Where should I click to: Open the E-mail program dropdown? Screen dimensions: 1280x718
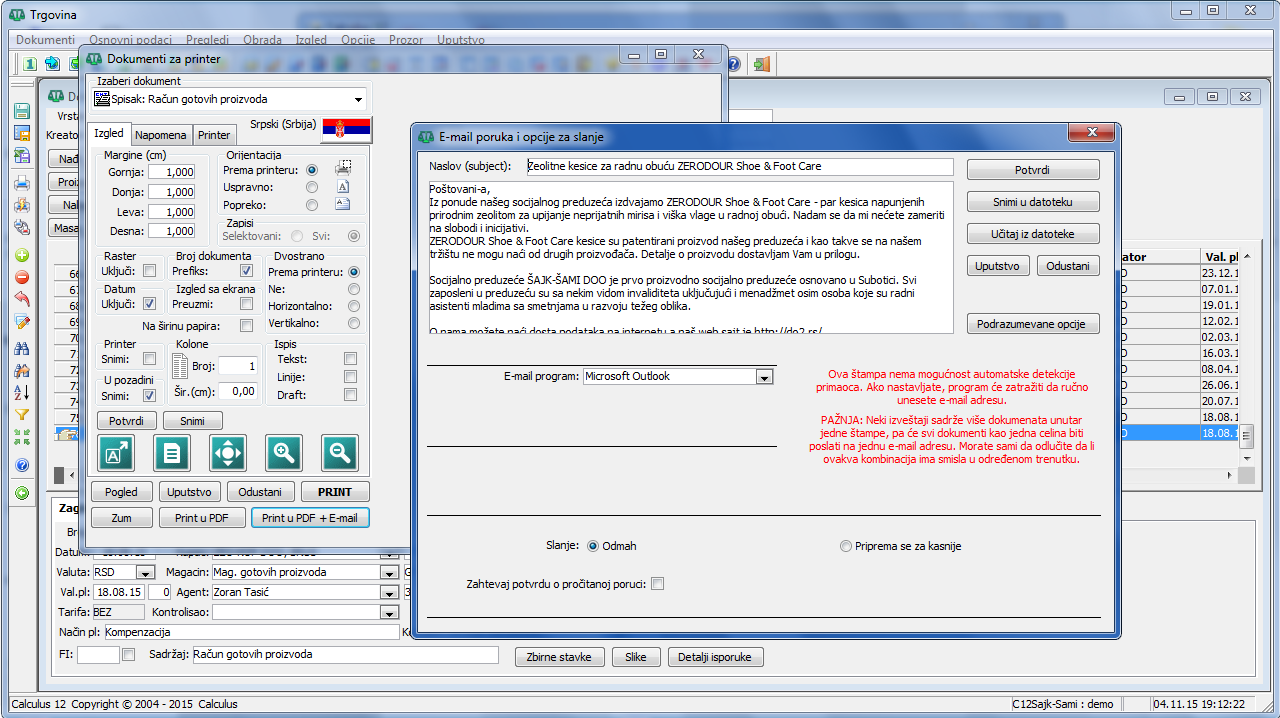[x=764, y=377]
